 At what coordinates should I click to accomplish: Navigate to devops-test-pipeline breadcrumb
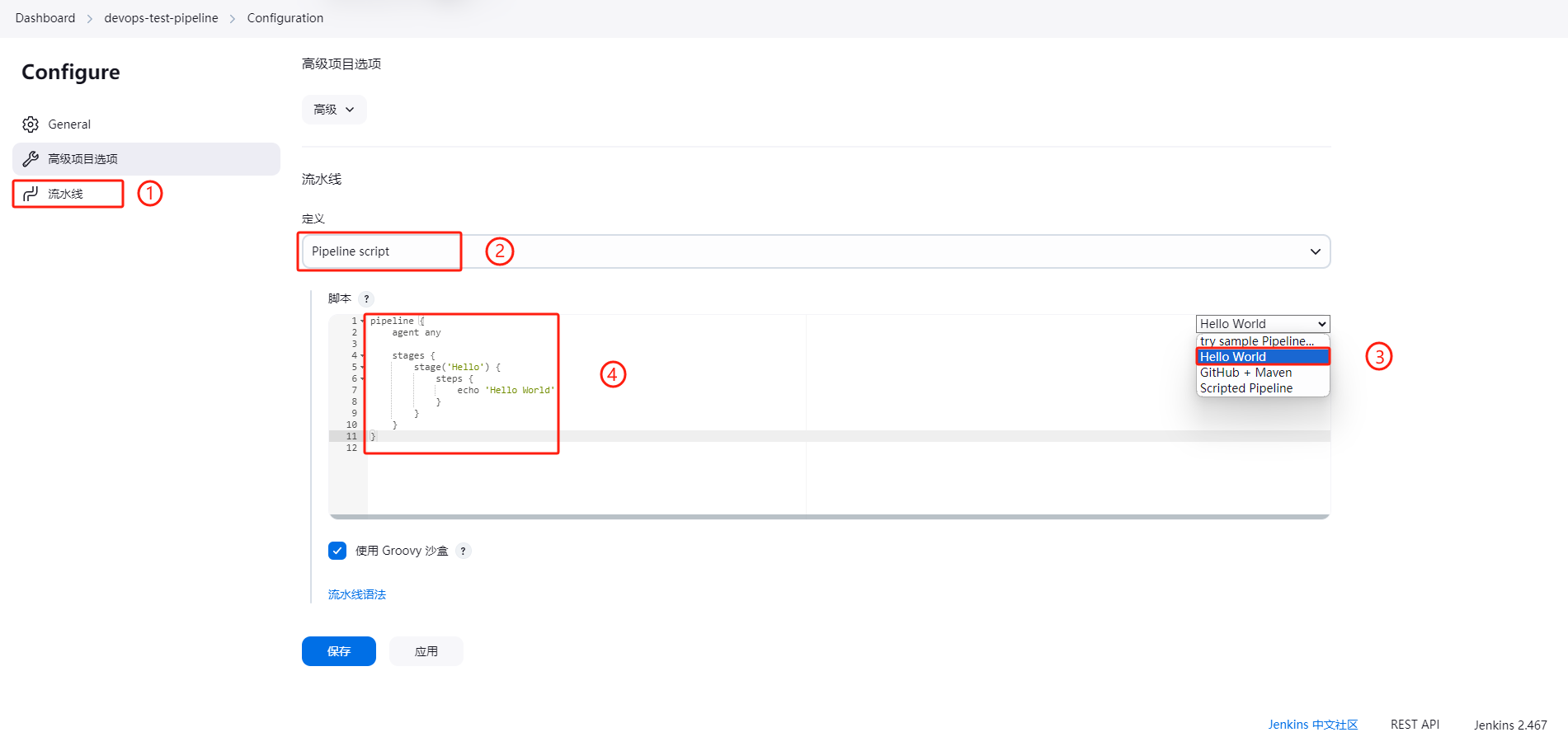click(x=161, y=18)
